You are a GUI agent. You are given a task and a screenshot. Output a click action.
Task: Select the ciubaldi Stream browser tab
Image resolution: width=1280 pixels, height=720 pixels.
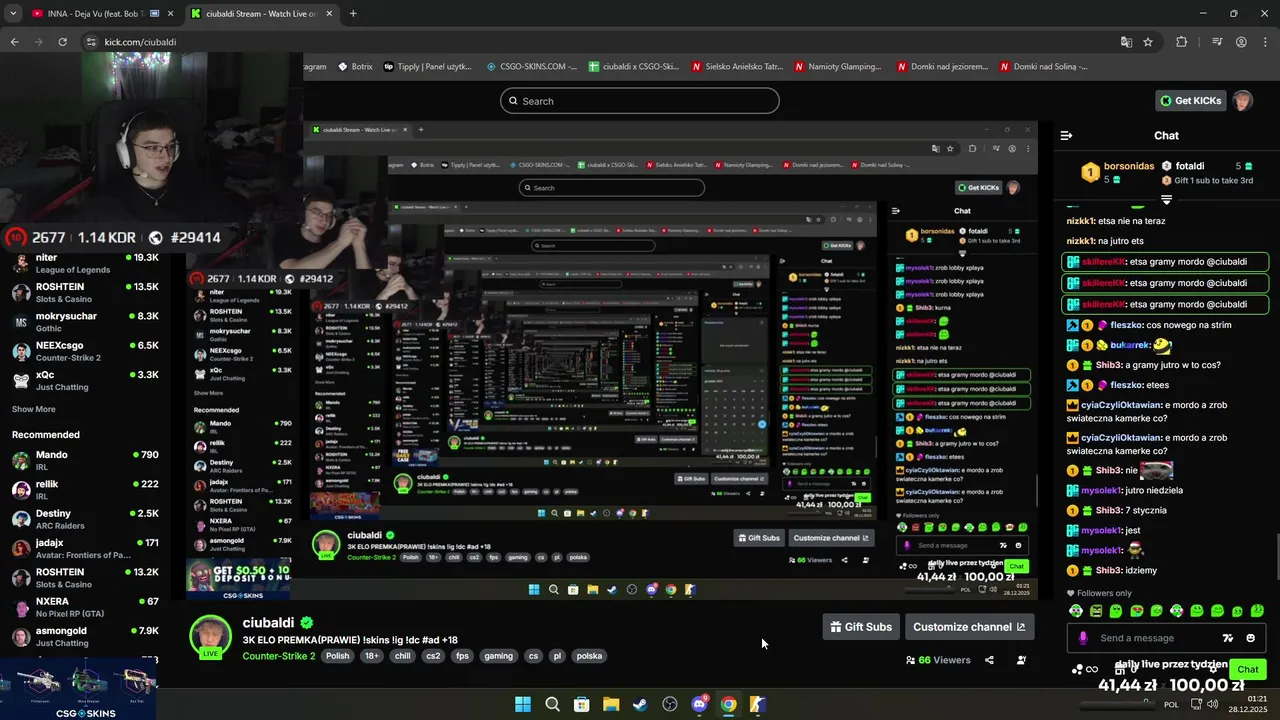click(263, 13)
